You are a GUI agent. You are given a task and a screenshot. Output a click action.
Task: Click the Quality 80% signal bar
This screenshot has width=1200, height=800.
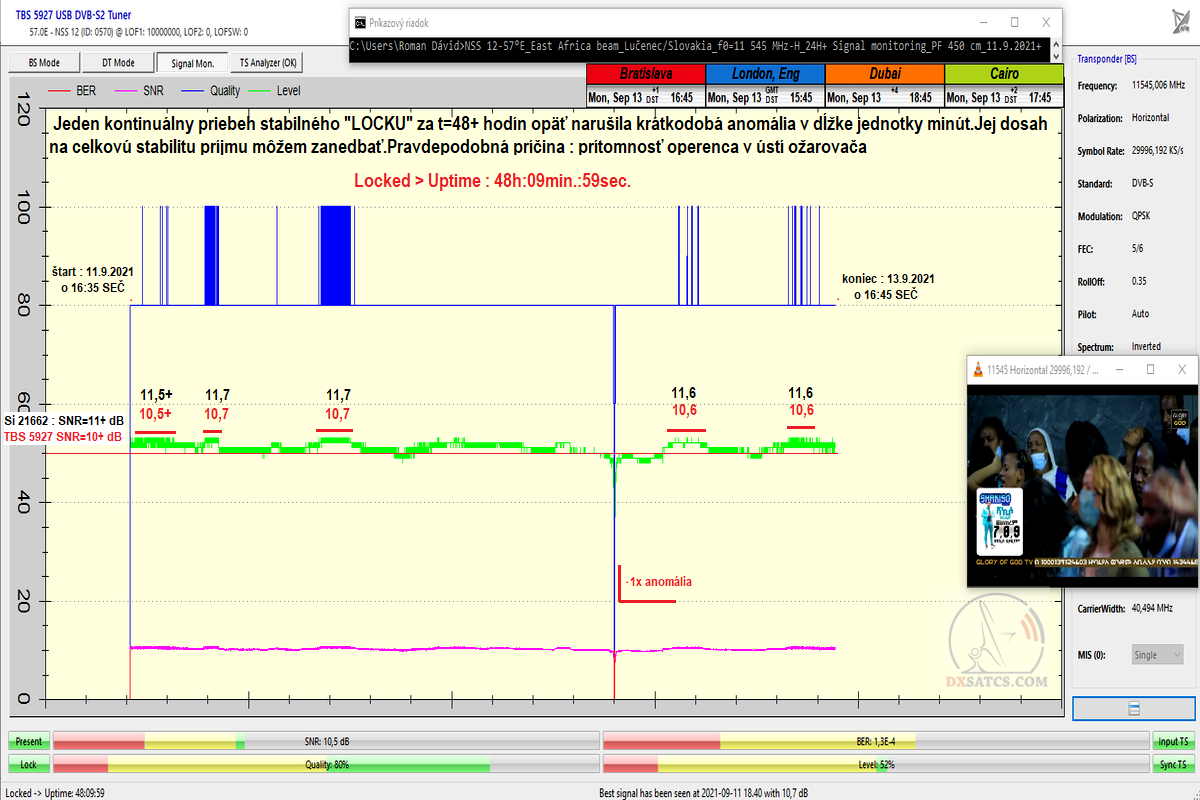(x=325, y=764)
